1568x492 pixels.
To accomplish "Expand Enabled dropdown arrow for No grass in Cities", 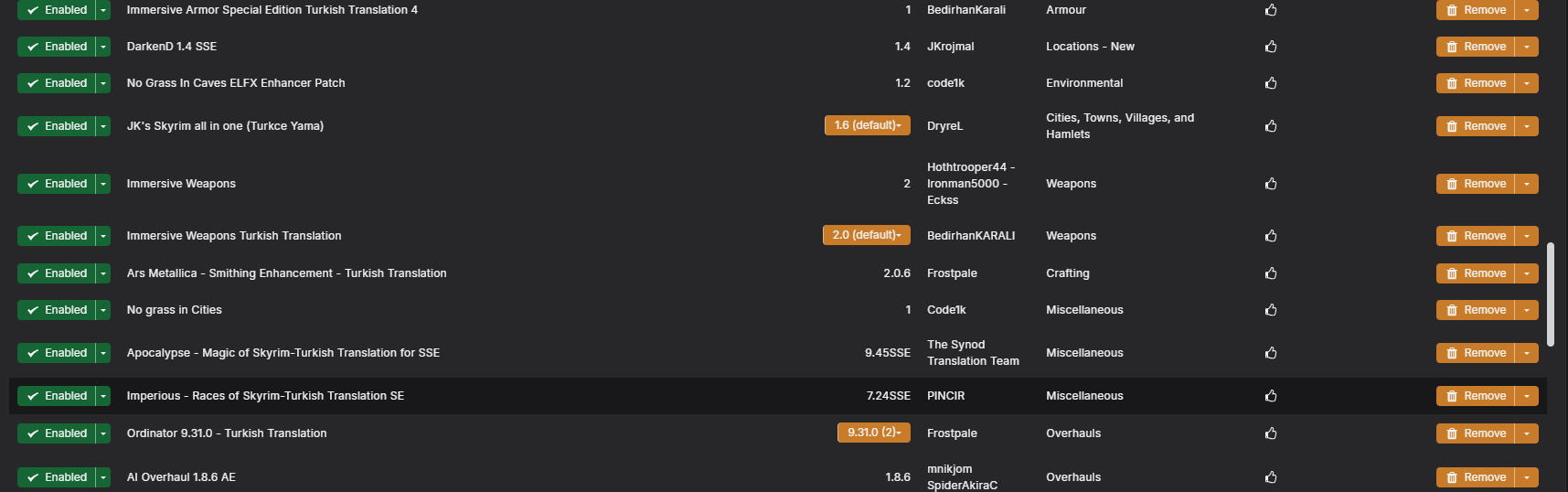I will pyautogui.click(x=103, y=310).
